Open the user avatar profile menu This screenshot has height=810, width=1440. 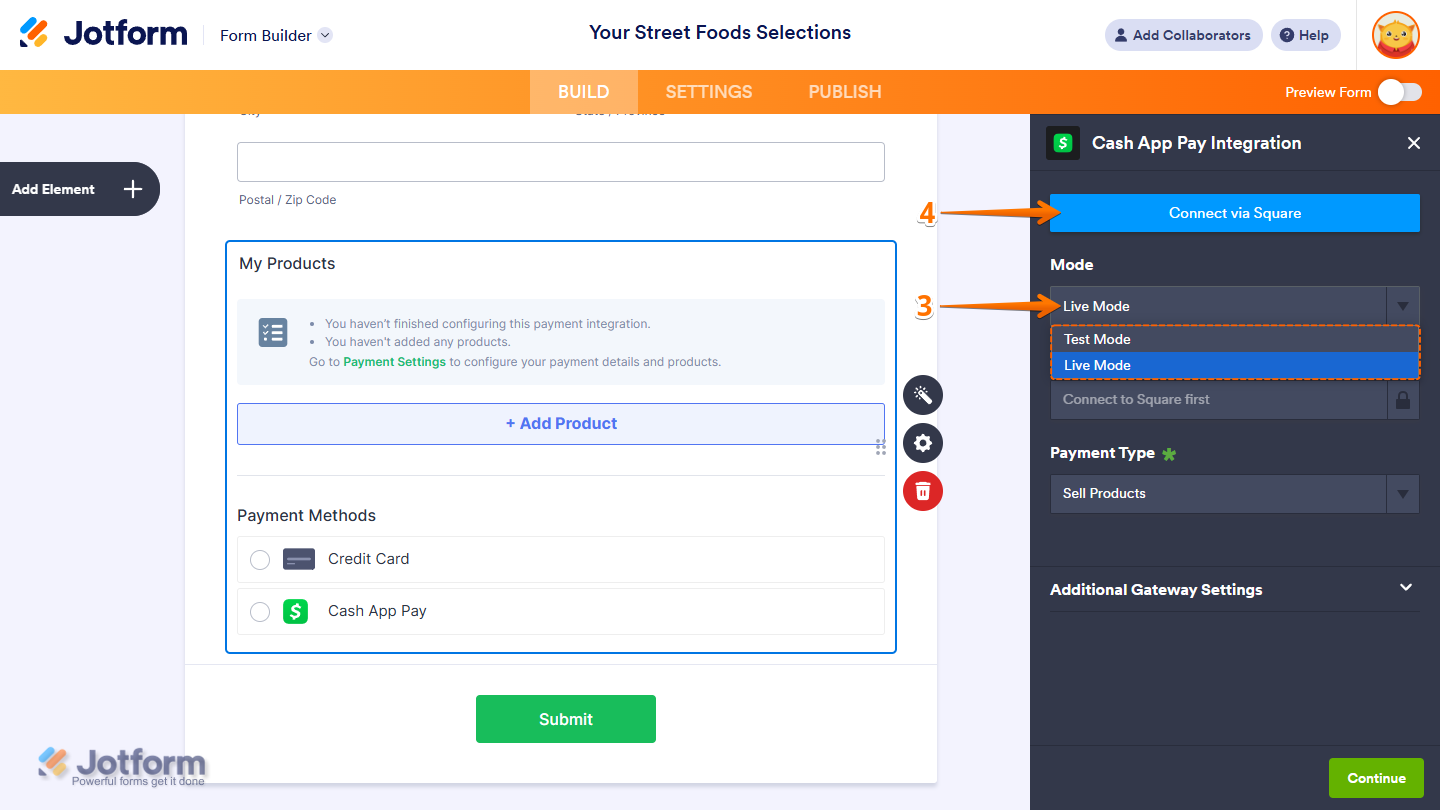point(1396,35)
